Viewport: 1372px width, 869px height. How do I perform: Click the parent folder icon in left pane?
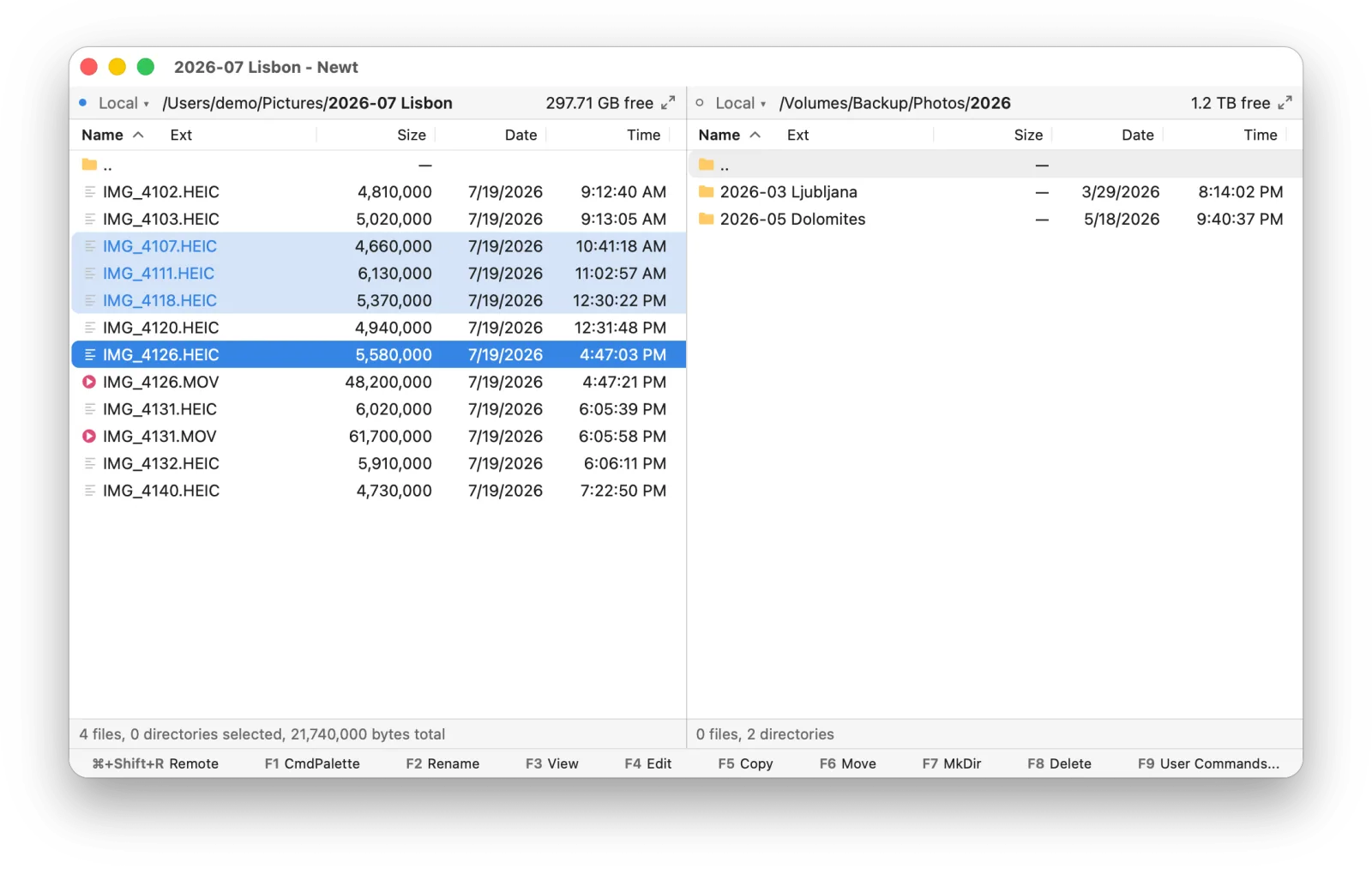(x=89, y=165)
